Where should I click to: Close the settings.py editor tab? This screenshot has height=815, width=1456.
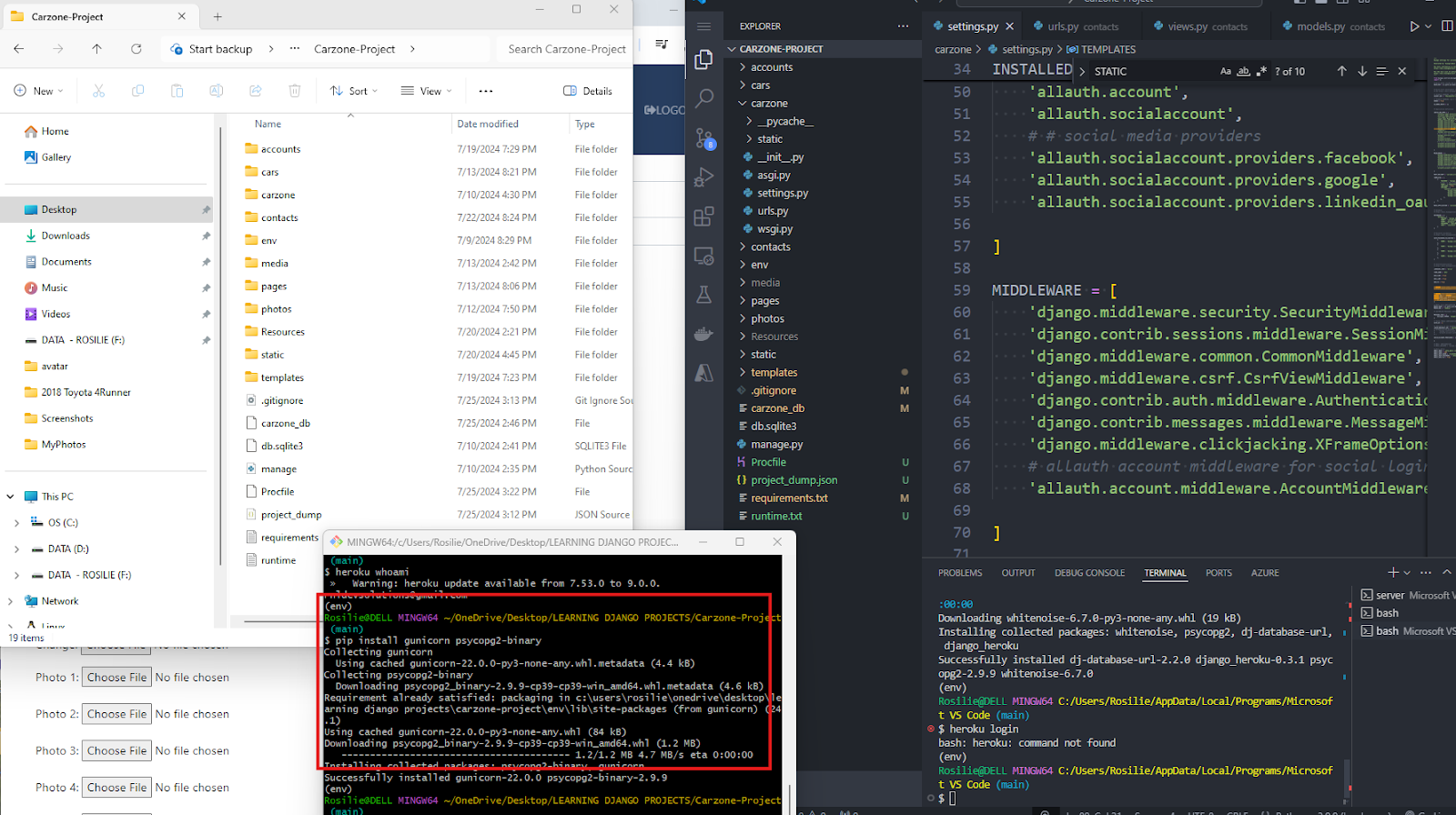1010,26
